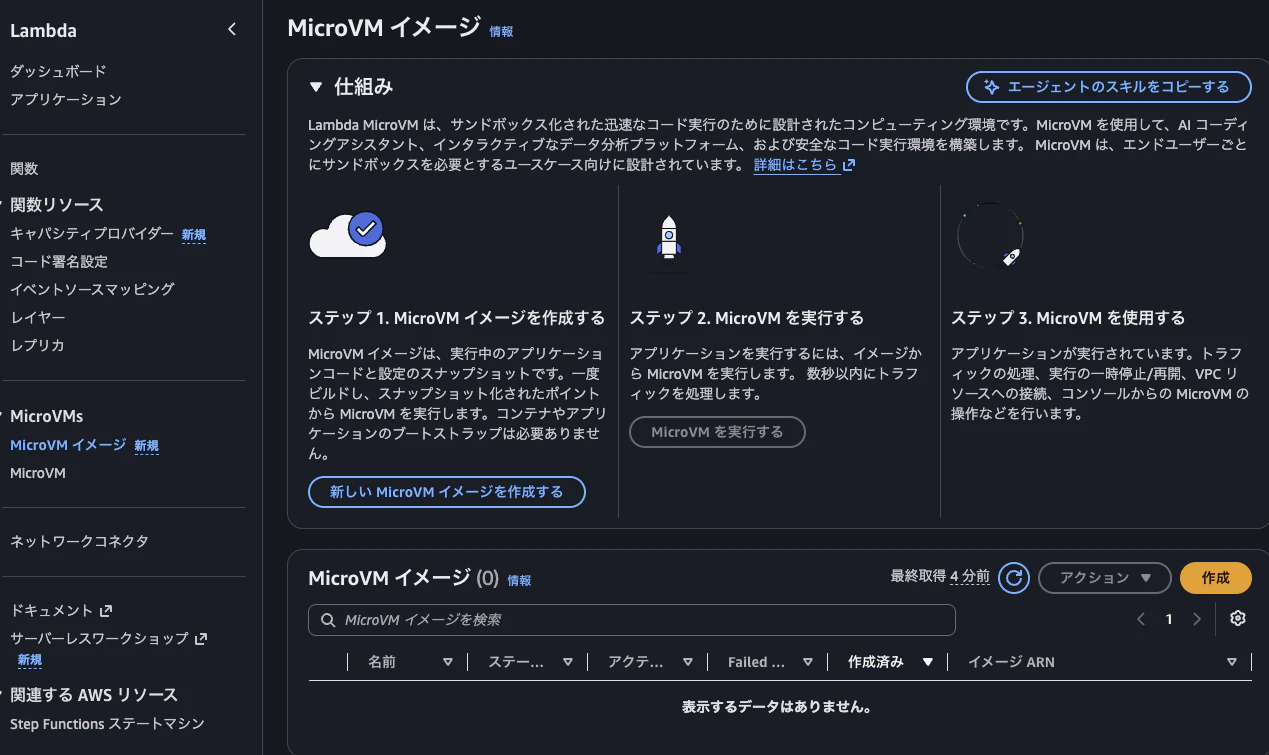Collapse the Lambda sidebar with chevron
Screen dimensions: 1269x755
pos(232,30)
